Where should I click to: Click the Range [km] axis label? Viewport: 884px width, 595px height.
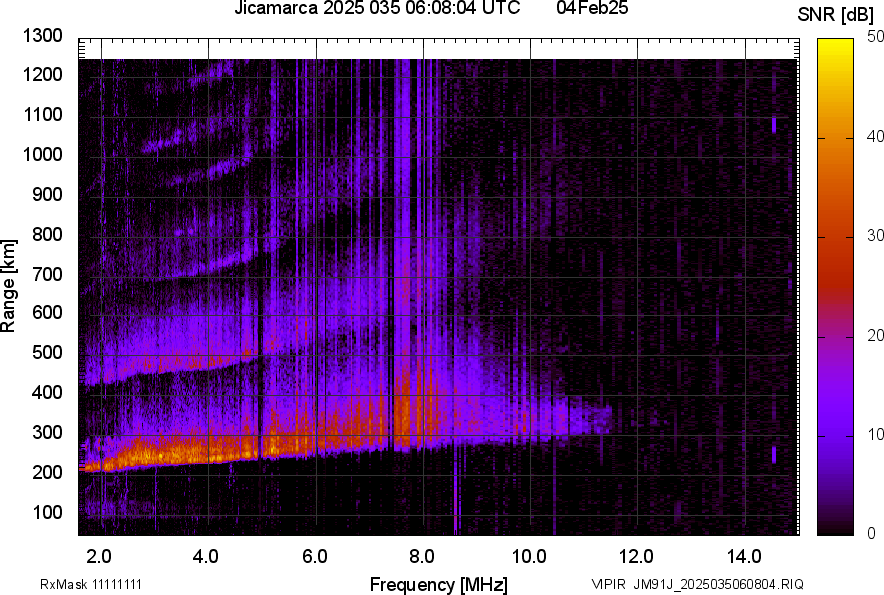coord(9,285)
